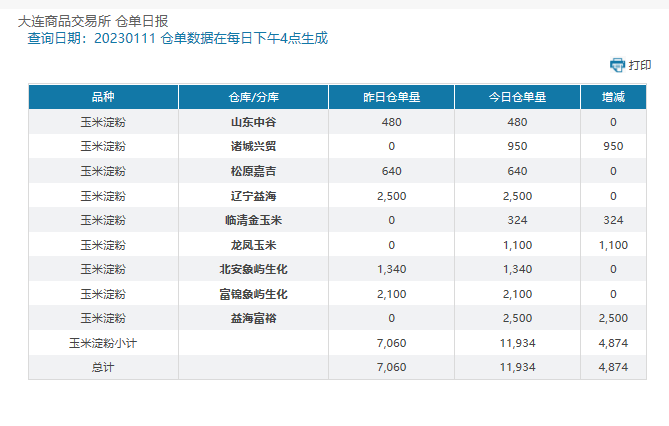Click the printer icon

click(617, 65)
